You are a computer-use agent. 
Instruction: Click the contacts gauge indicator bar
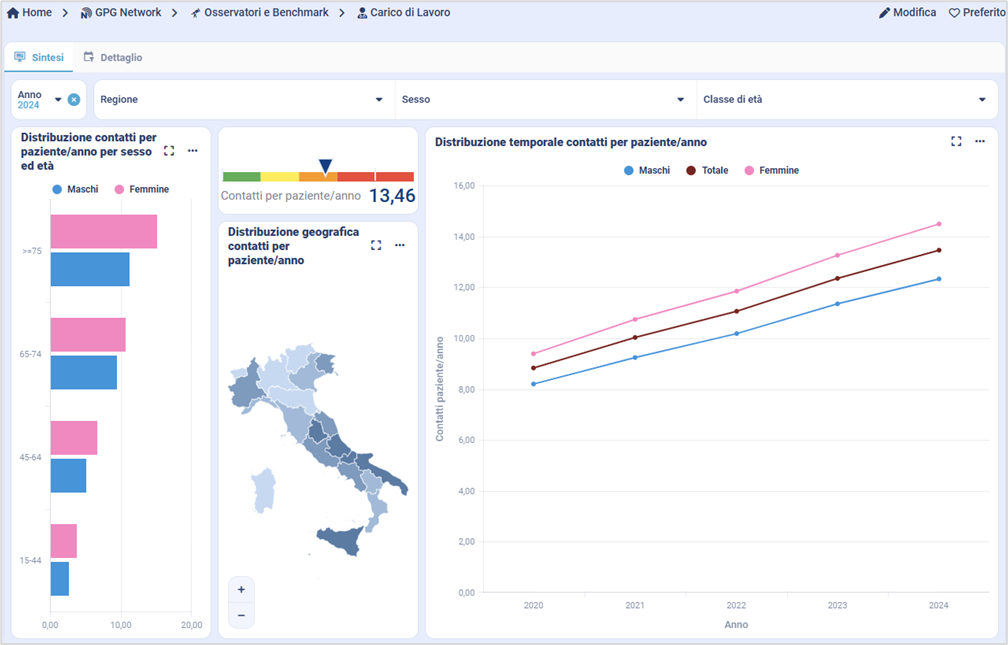point(318,176)
